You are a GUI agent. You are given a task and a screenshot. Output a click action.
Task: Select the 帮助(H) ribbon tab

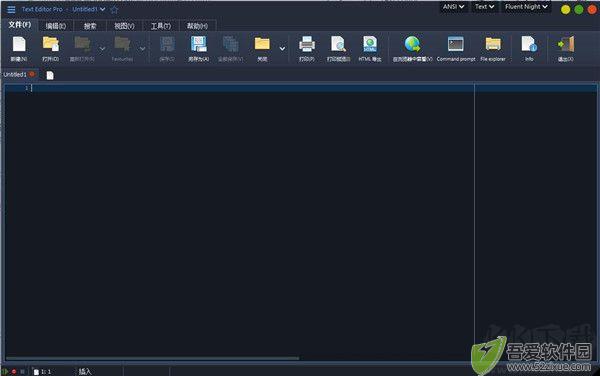click(197, 26)
